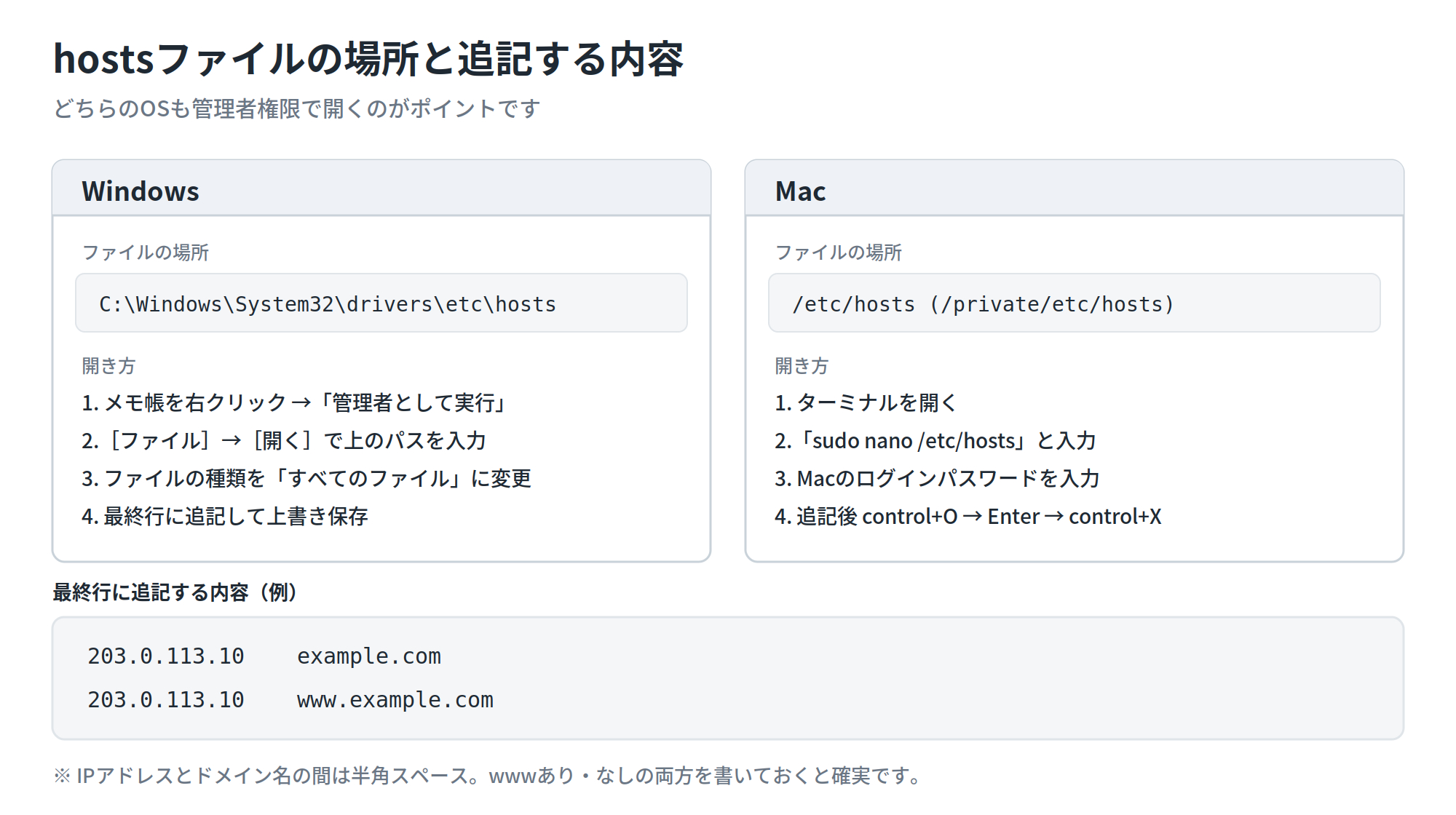Click step 3. Macのログインパスワードを入力

coord(938,478)
